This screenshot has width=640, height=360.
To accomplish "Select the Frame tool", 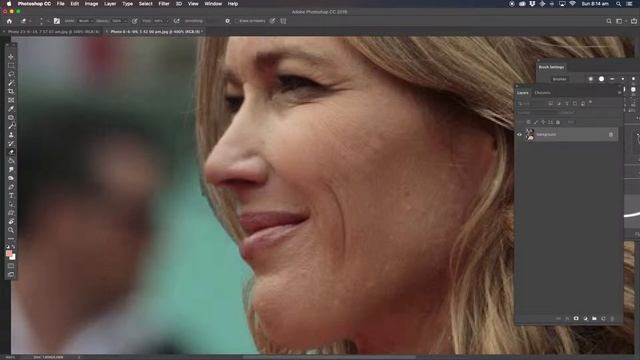I will pyautogui.click(x=11, y=100).
